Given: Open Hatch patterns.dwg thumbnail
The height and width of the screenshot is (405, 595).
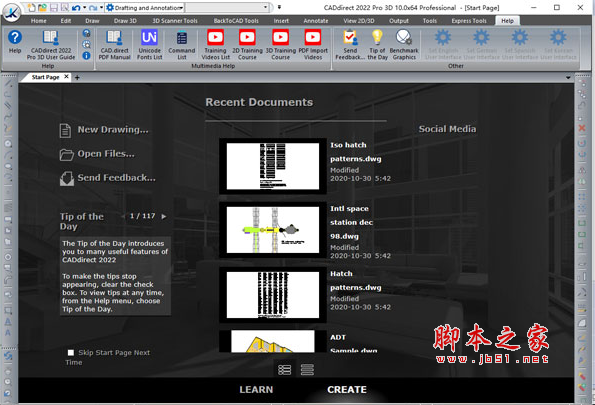Looking at the screenshot, I should click(273, 295).
